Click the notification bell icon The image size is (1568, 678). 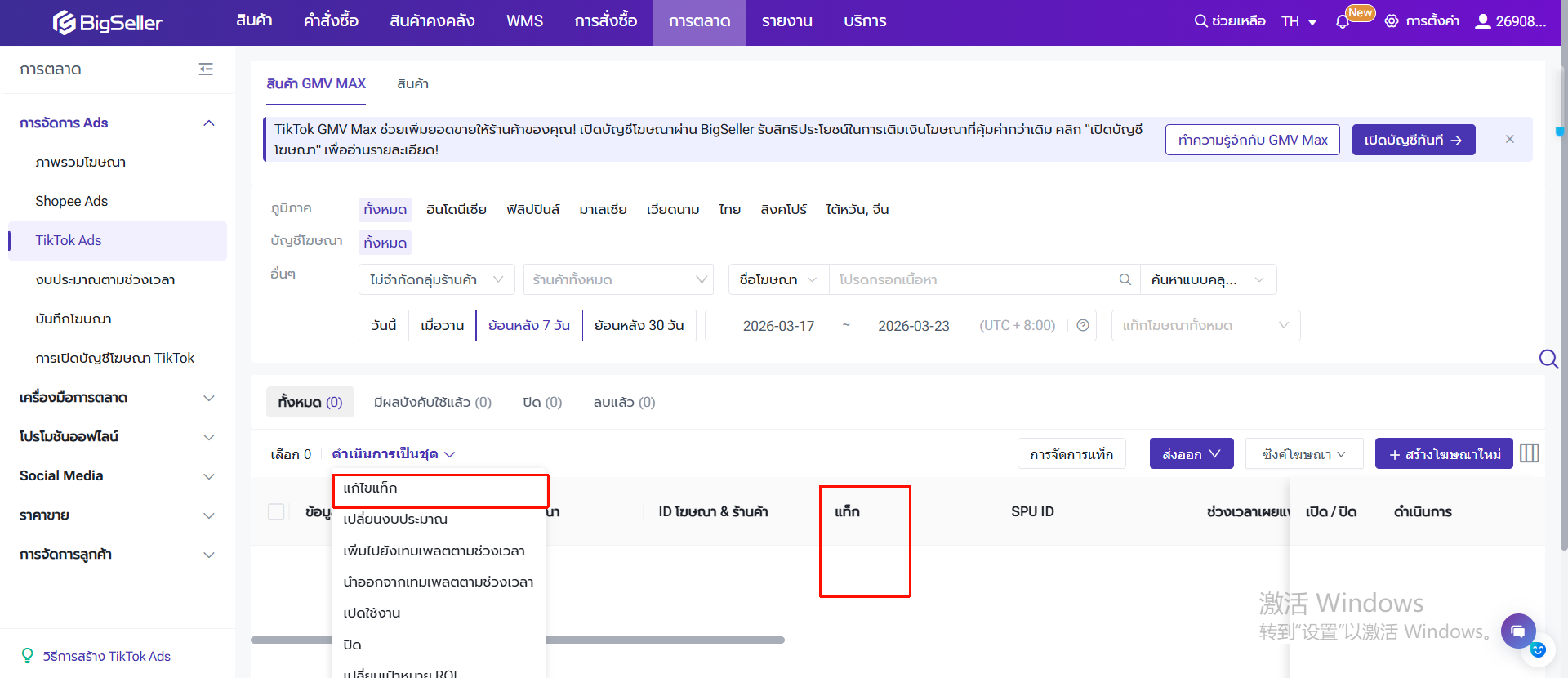[x=1342, y=22]
